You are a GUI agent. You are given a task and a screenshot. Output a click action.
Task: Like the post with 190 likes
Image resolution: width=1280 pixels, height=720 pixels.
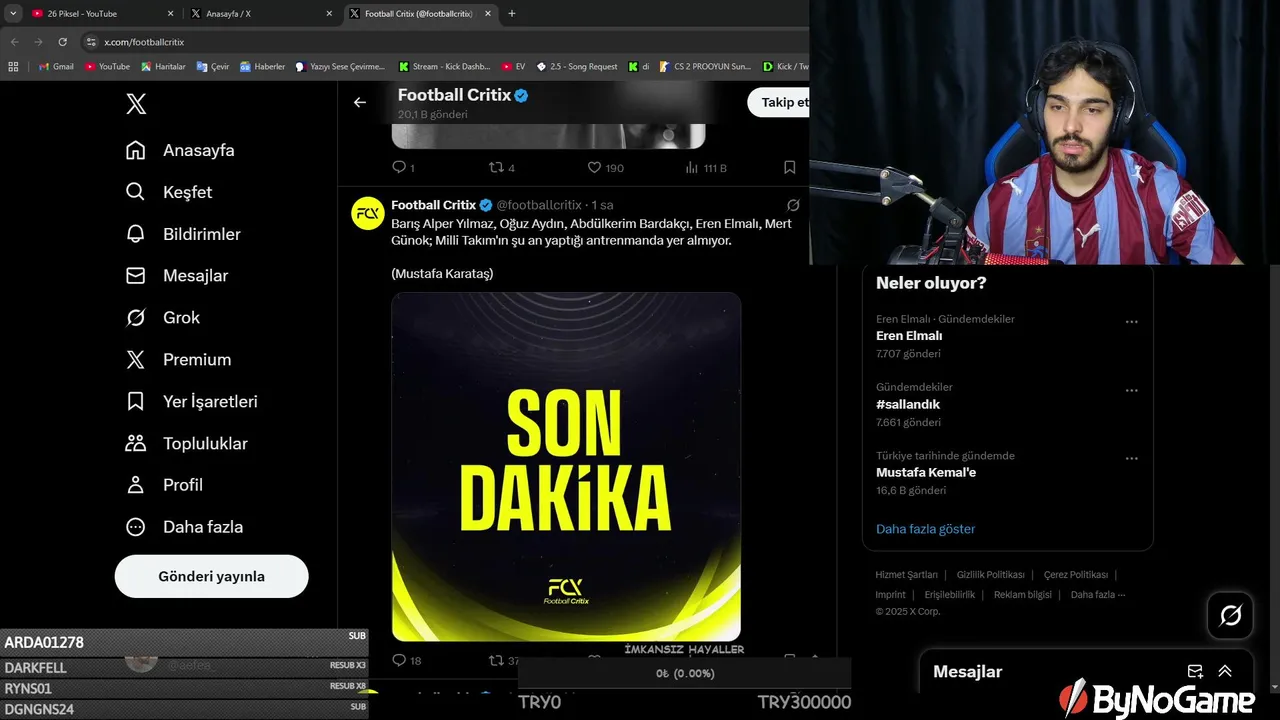tap(605, 168)
